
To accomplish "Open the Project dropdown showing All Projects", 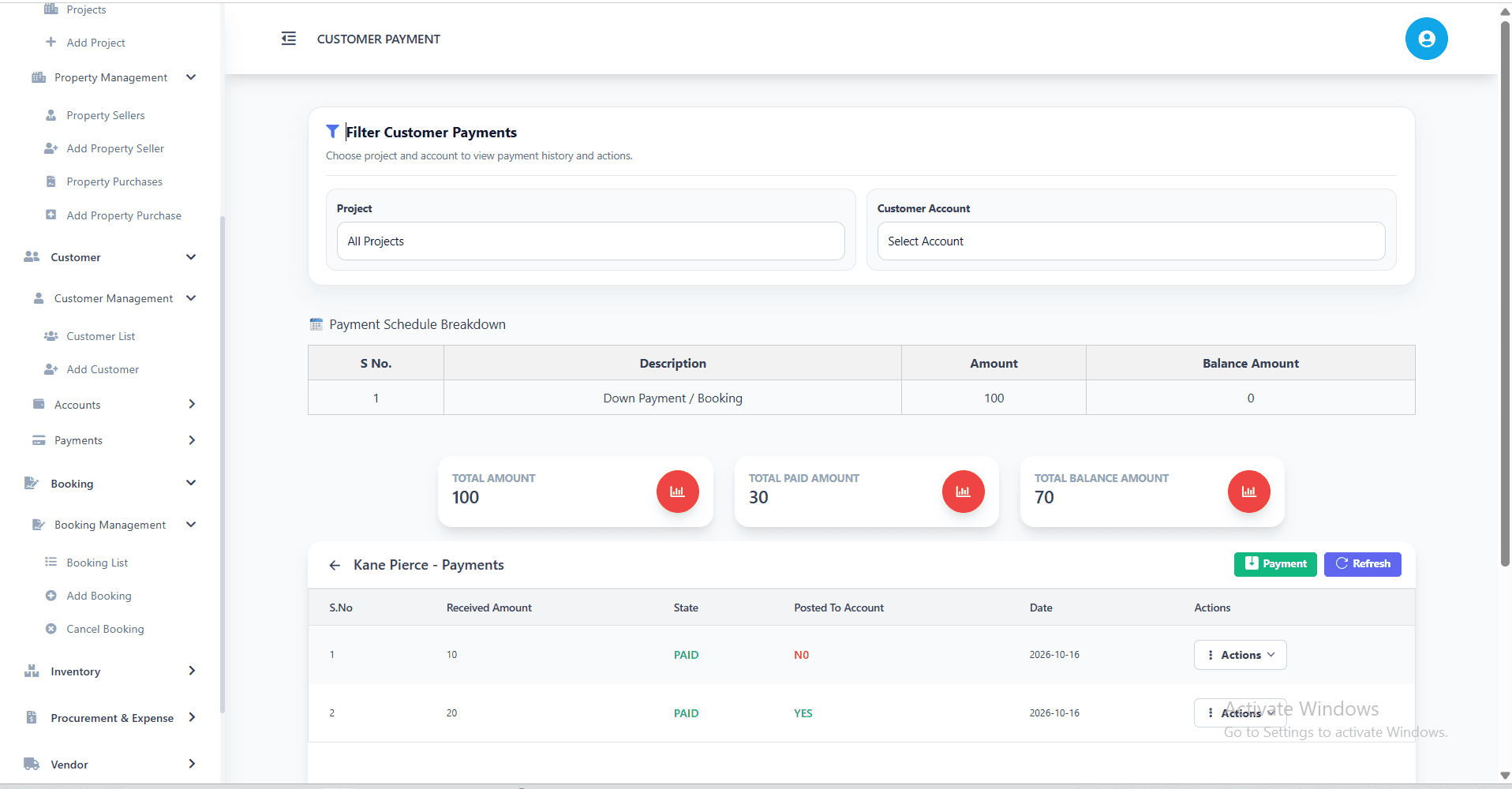I will click(590, 241).
